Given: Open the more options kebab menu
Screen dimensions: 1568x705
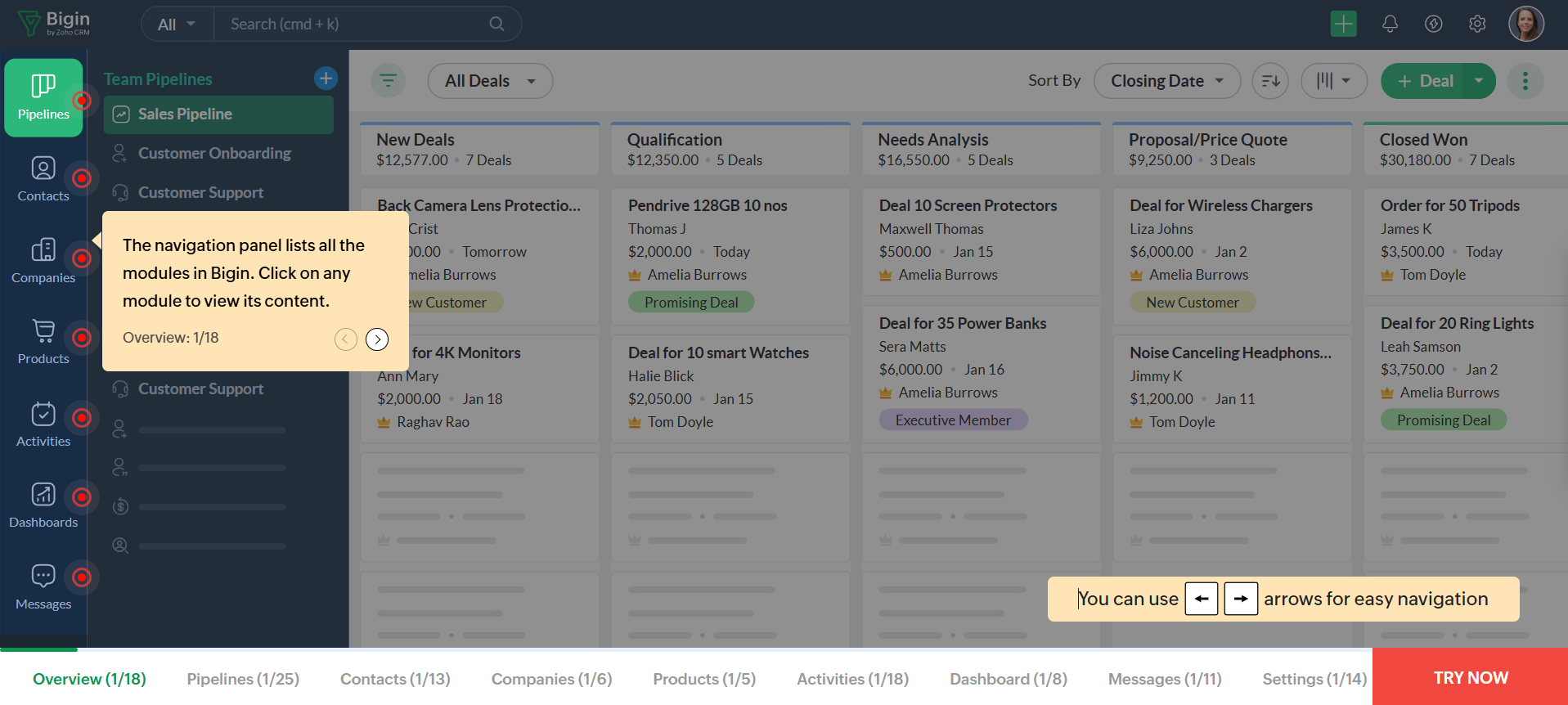Looking at the screenshot, I should coord(1525,81).
